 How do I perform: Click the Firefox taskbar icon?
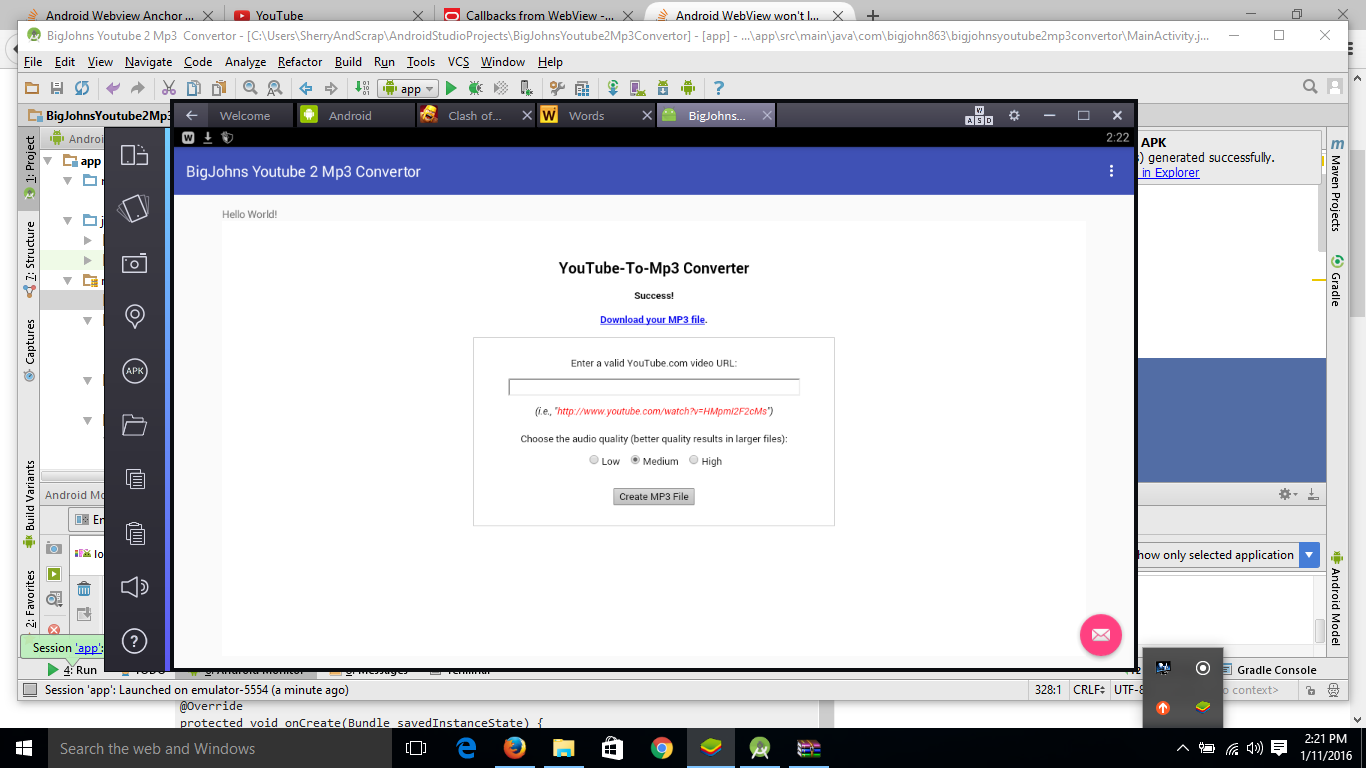pos(515,748)
